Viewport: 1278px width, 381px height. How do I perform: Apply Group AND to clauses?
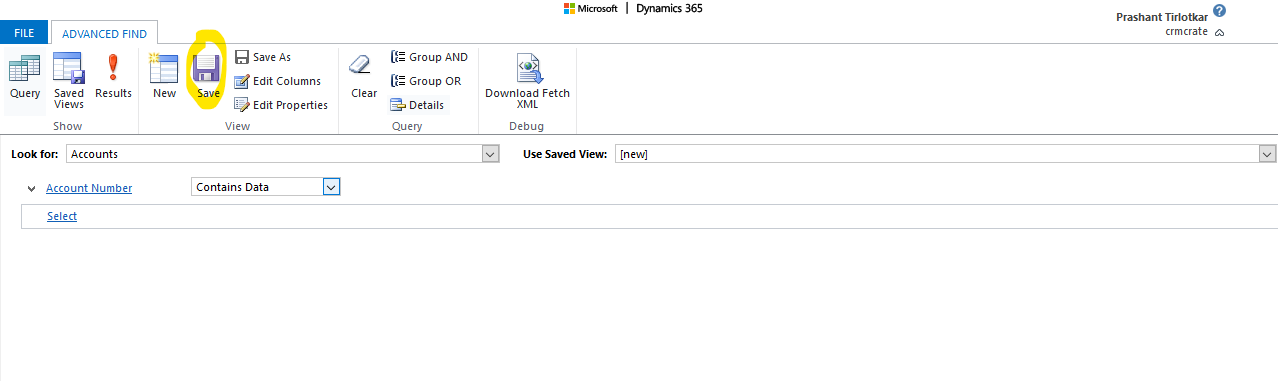click(429, 57)
